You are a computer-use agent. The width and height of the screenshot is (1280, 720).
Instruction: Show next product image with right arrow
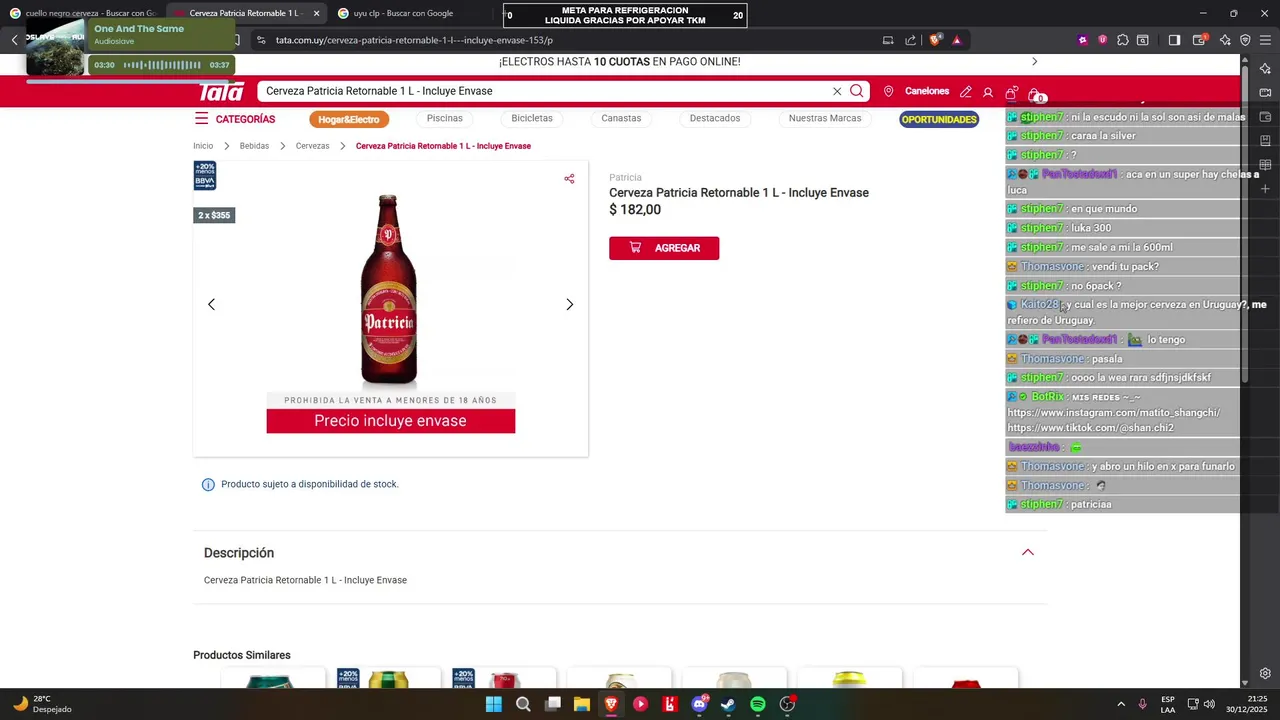pos(570,304)
